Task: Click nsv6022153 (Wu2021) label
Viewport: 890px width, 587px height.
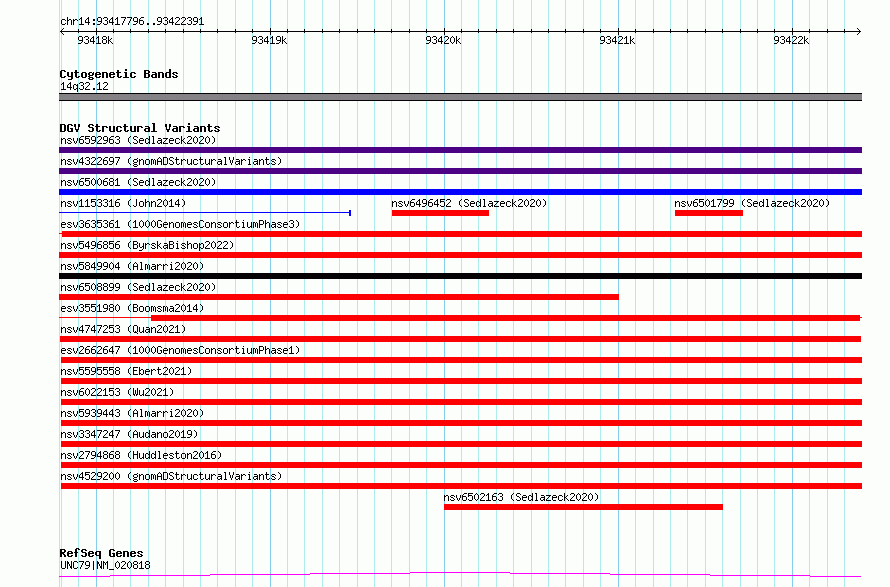Action: tap(117, 392)
